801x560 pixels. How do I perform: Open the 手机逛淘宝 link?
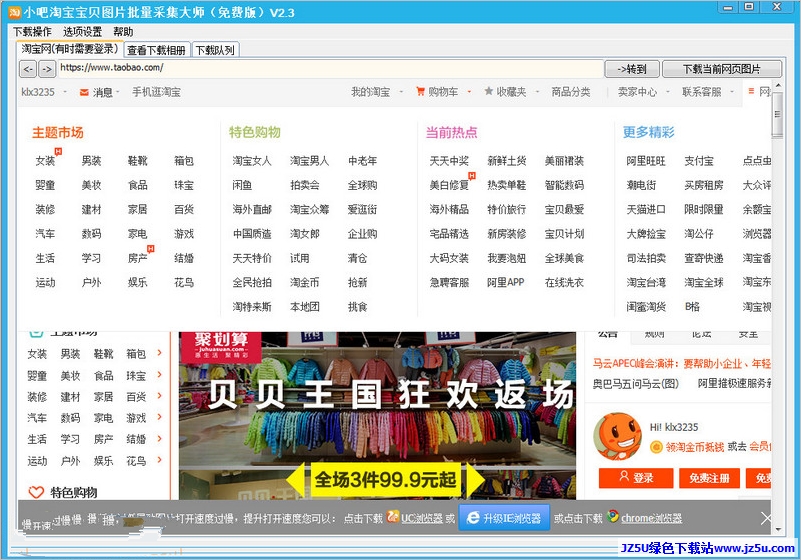[156, 92]
